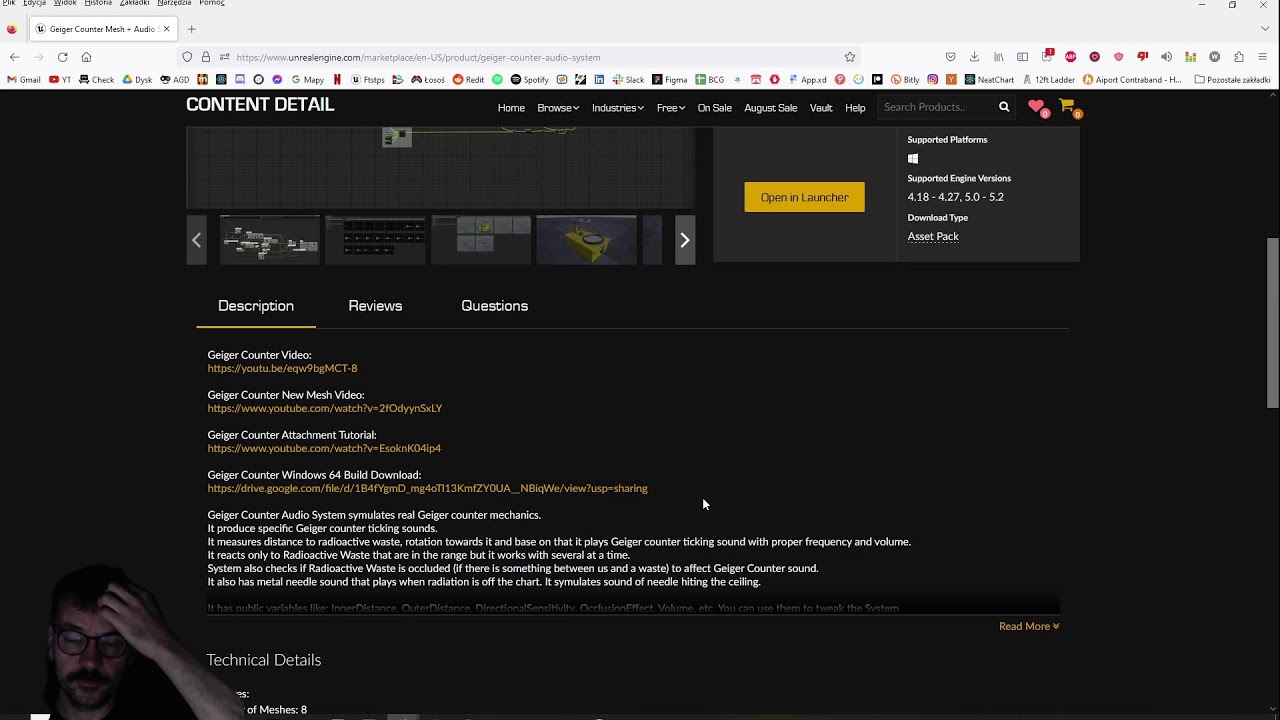1280x720 pixels.
Task: Open the Spotify bookmark
Action: (530, 80)
